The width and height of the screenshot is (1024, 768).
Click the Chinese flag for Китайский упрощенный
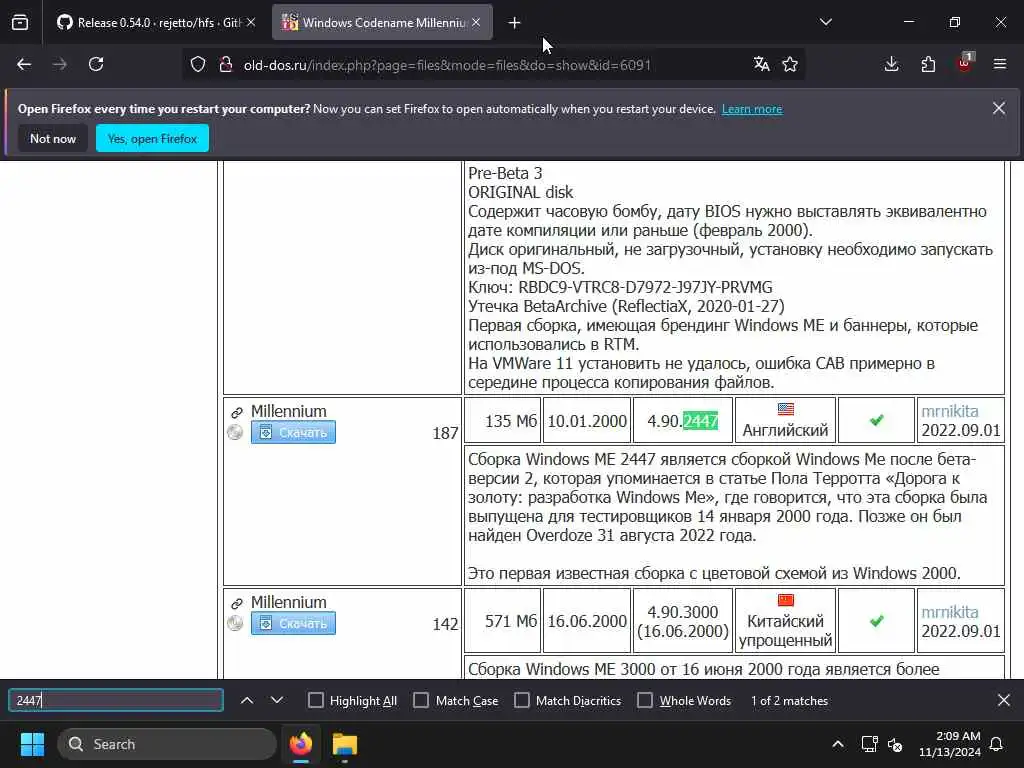[x=786, y=600]
